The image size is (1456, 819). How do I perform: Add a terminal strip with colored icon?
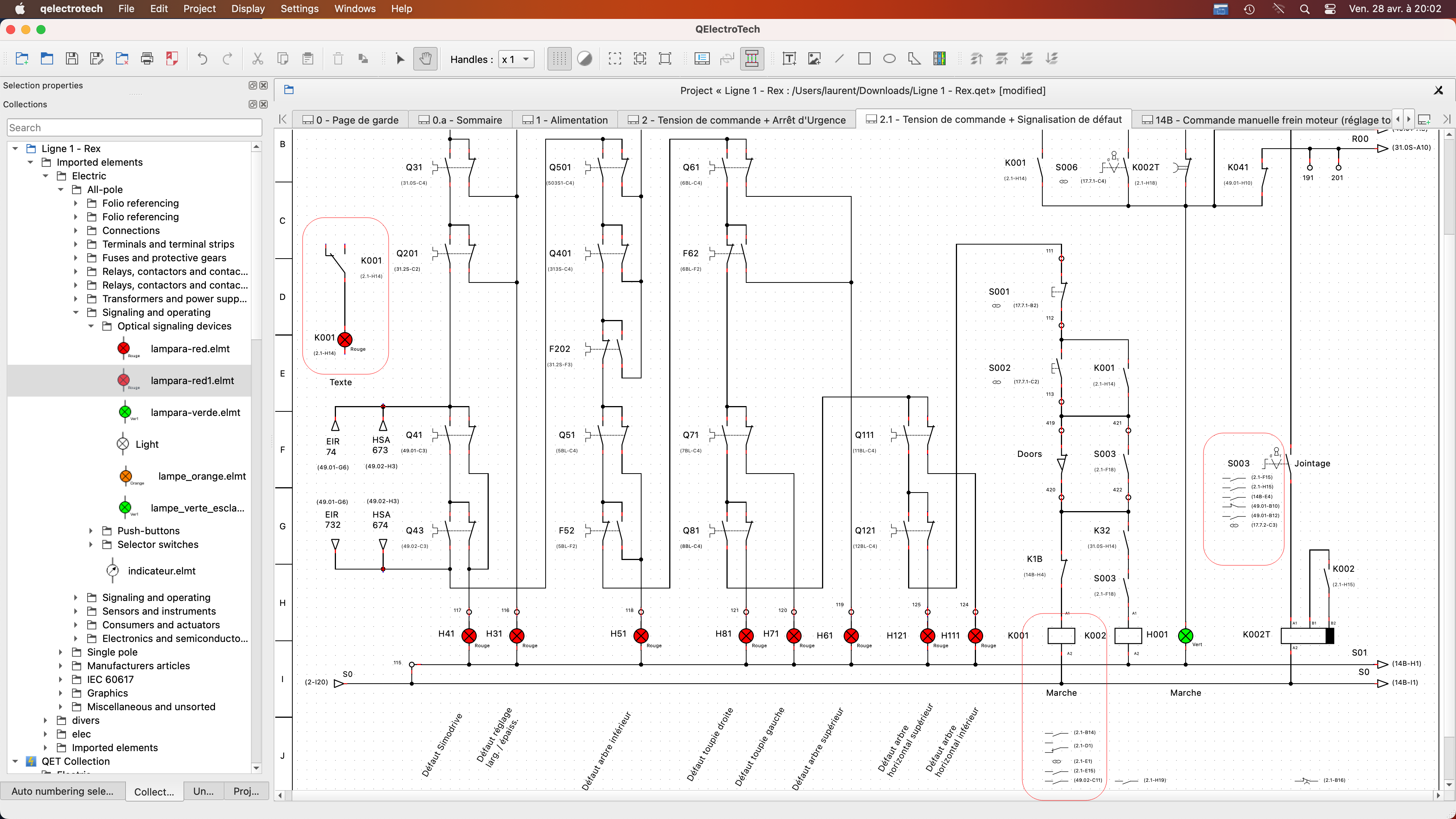pyautogui.click(x=940, y=59)
